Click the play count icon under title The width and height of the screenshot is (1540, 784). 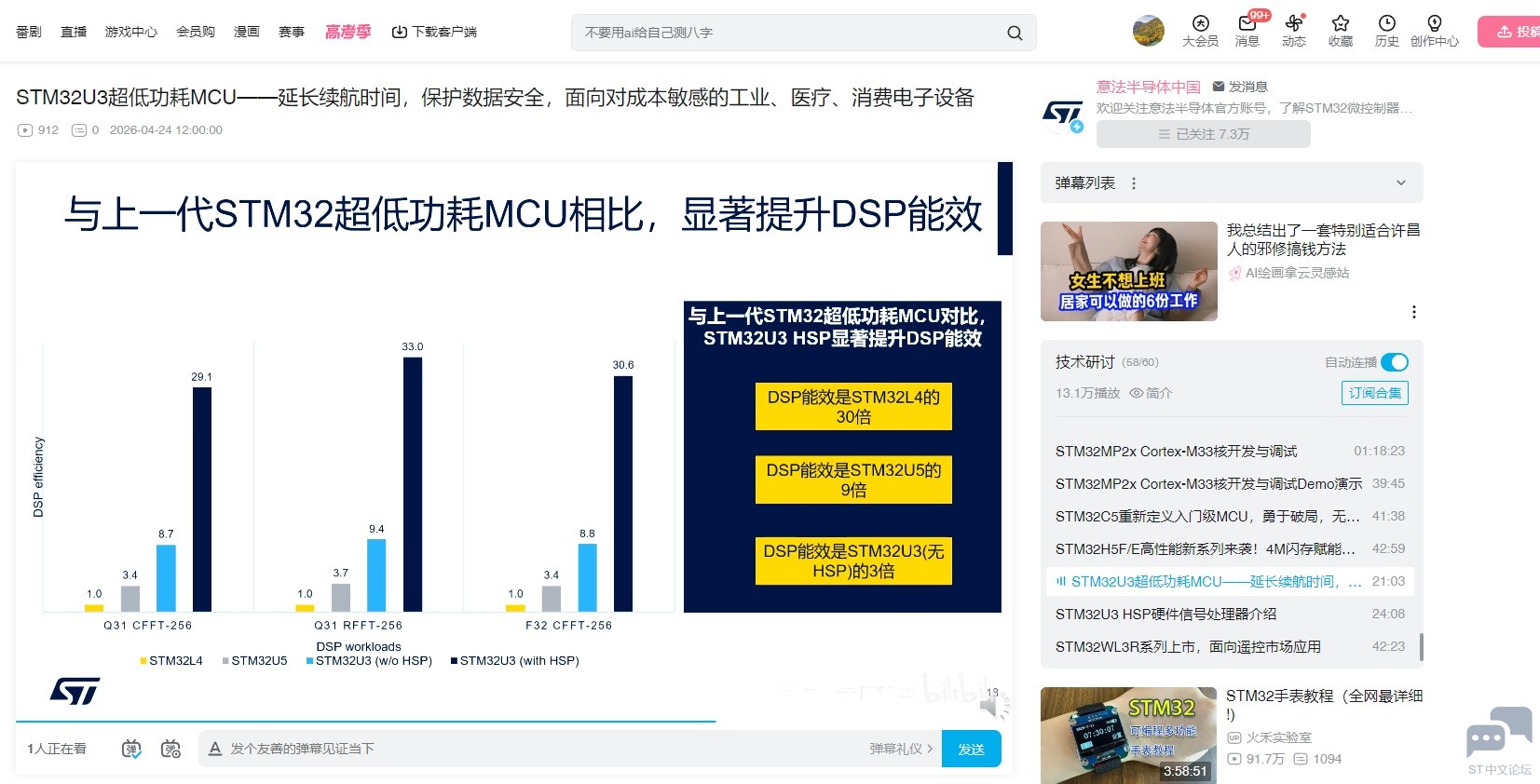pyautogui.click(x=25, y=130)
